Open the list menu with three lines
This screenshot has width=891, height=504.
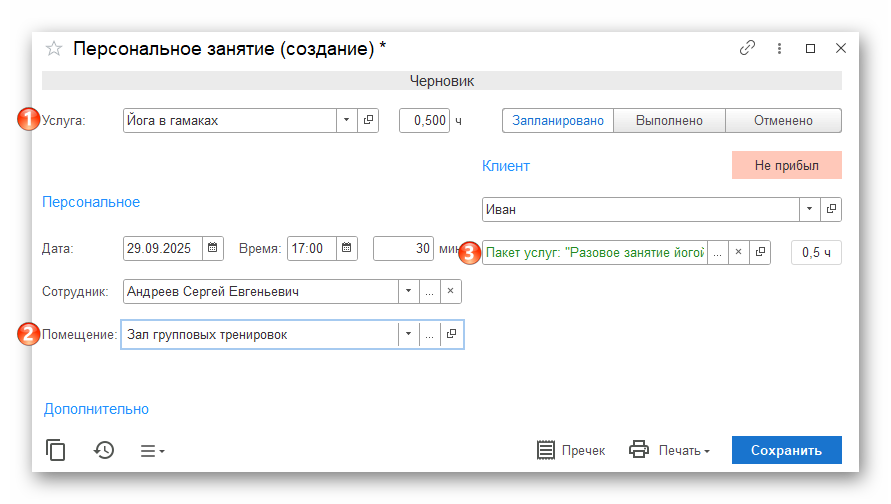pos(152,451)
